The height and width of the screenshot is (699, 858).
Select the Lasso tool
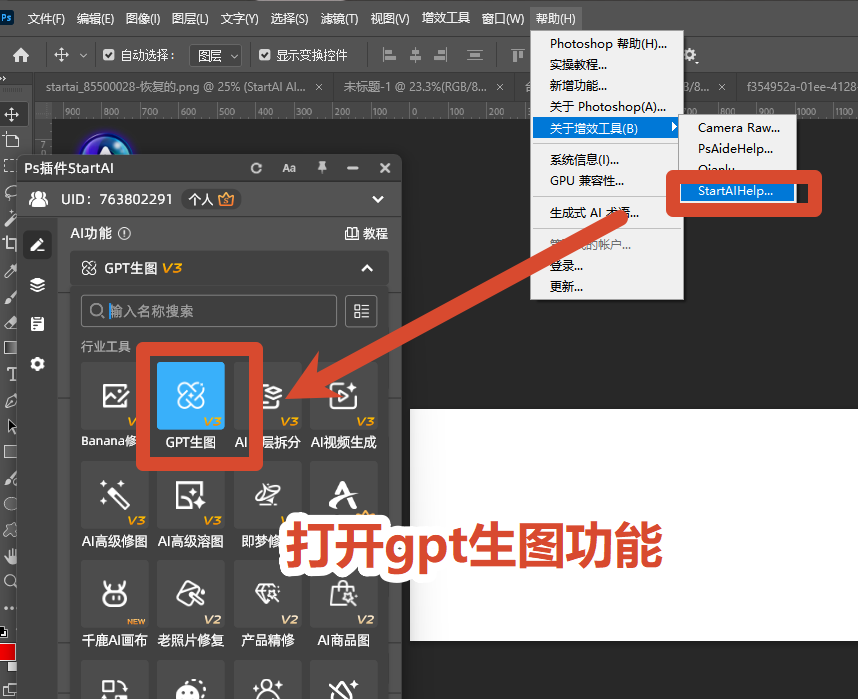point(10,192)
